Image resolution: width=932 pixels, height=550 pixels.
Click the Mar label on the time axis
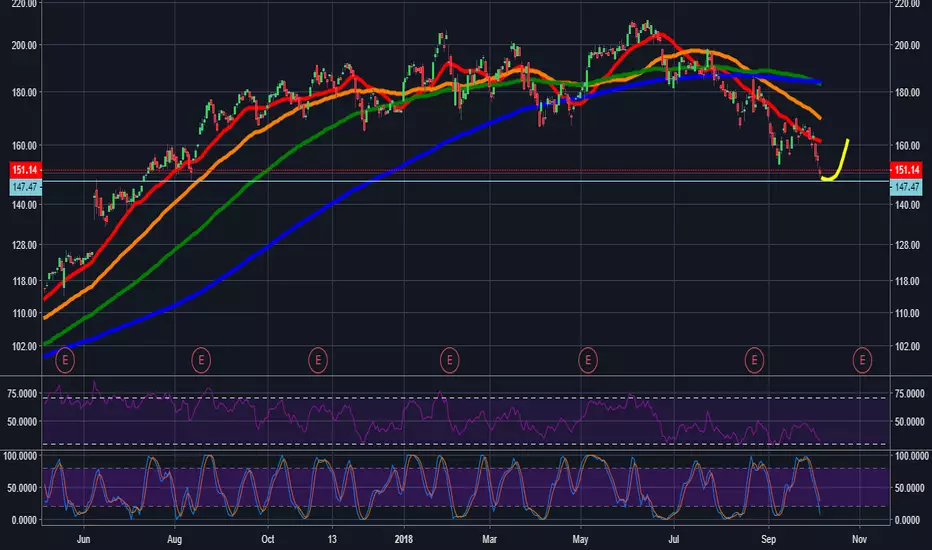(489, 539)
